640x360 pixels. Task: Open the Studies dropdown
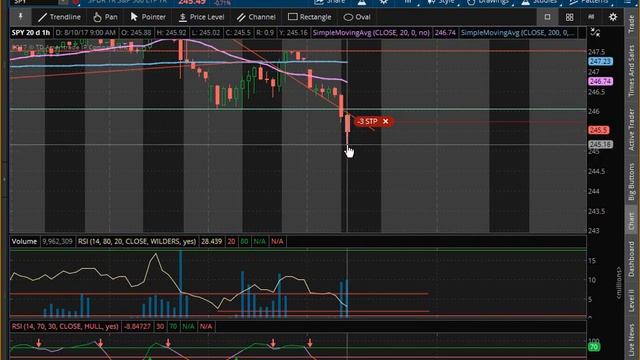coord(539,2)
